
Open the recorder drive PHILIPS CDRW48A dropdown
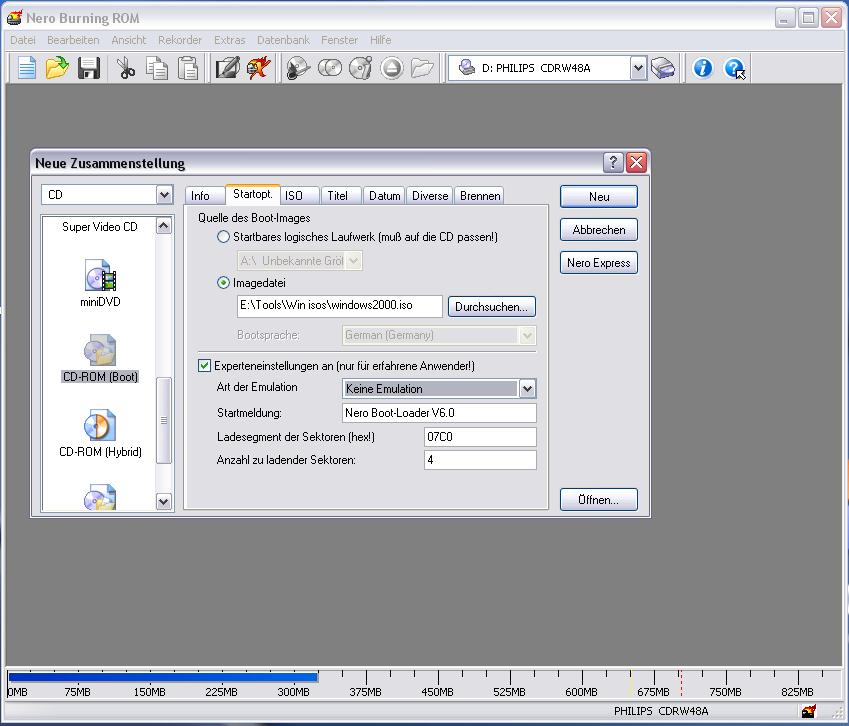coord(638,68)
